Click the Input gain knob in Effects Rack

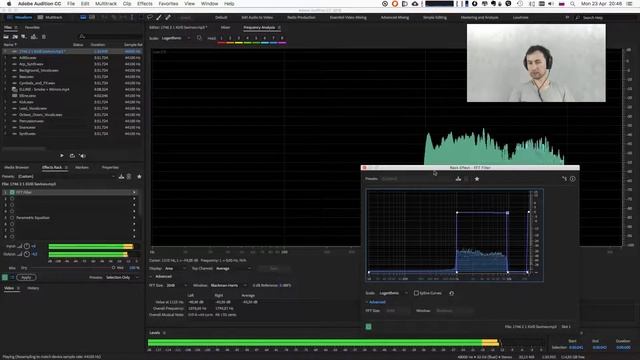(27, 246)
